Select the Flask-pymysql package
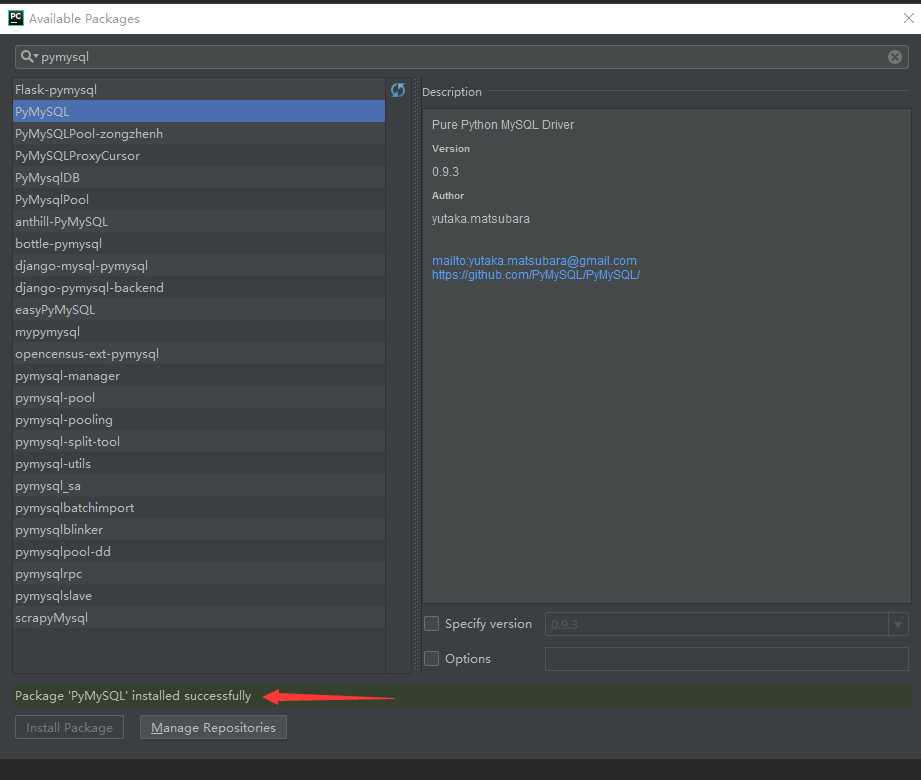Viewport: 921px width, 780px height. pyautogui.click(x=199, y=90)
